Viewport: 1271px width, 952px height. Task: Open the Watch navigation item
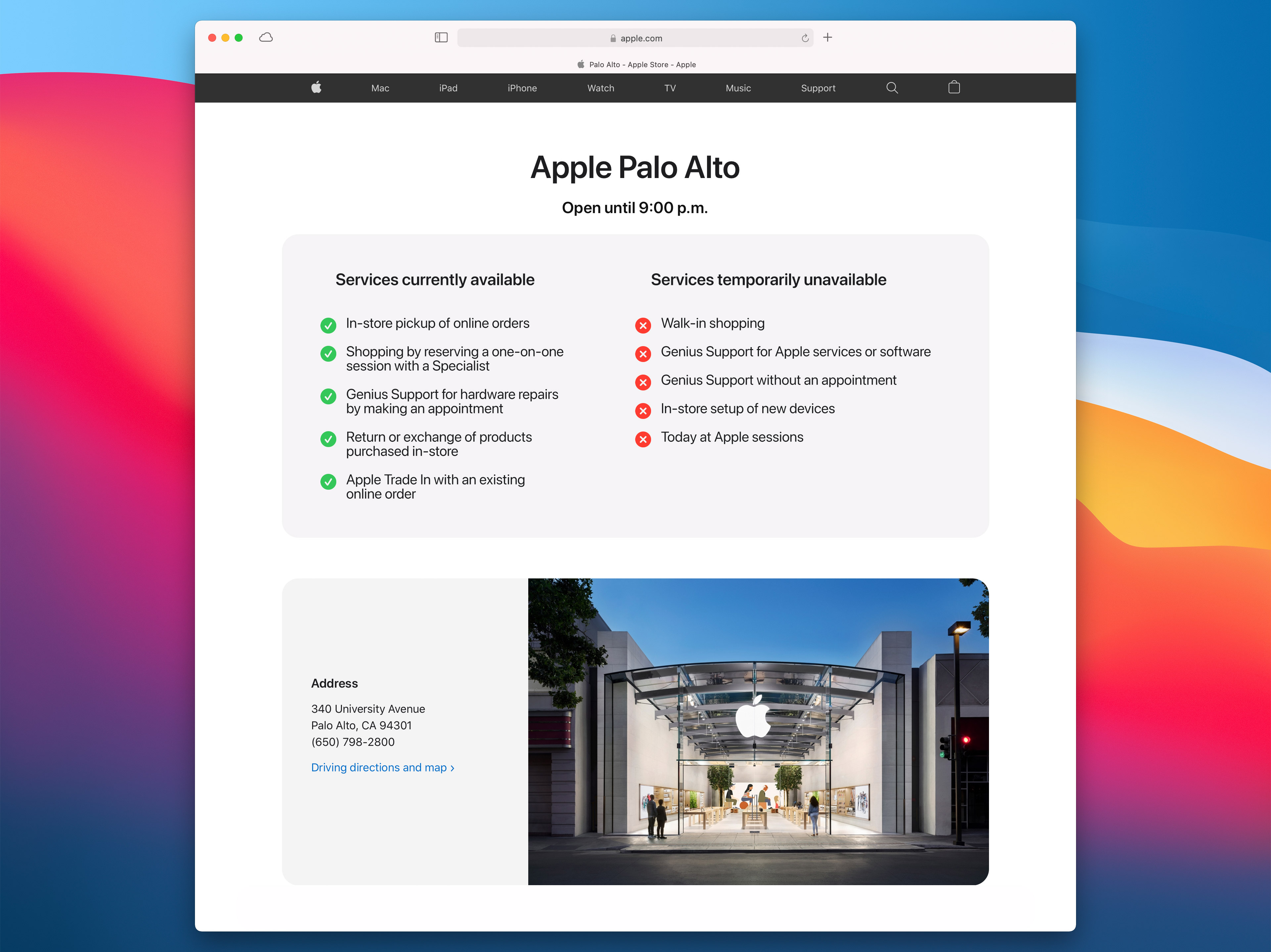click(600, 88)
